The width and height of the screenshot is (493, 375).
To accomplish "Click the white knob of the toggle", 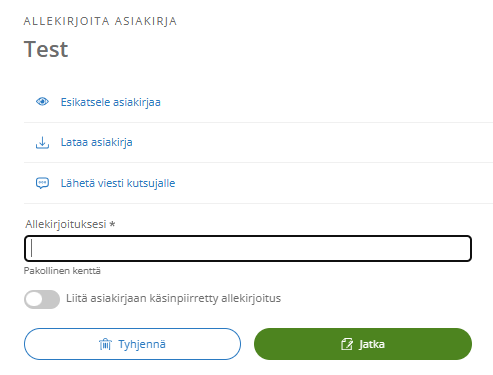I will point(34,299).
